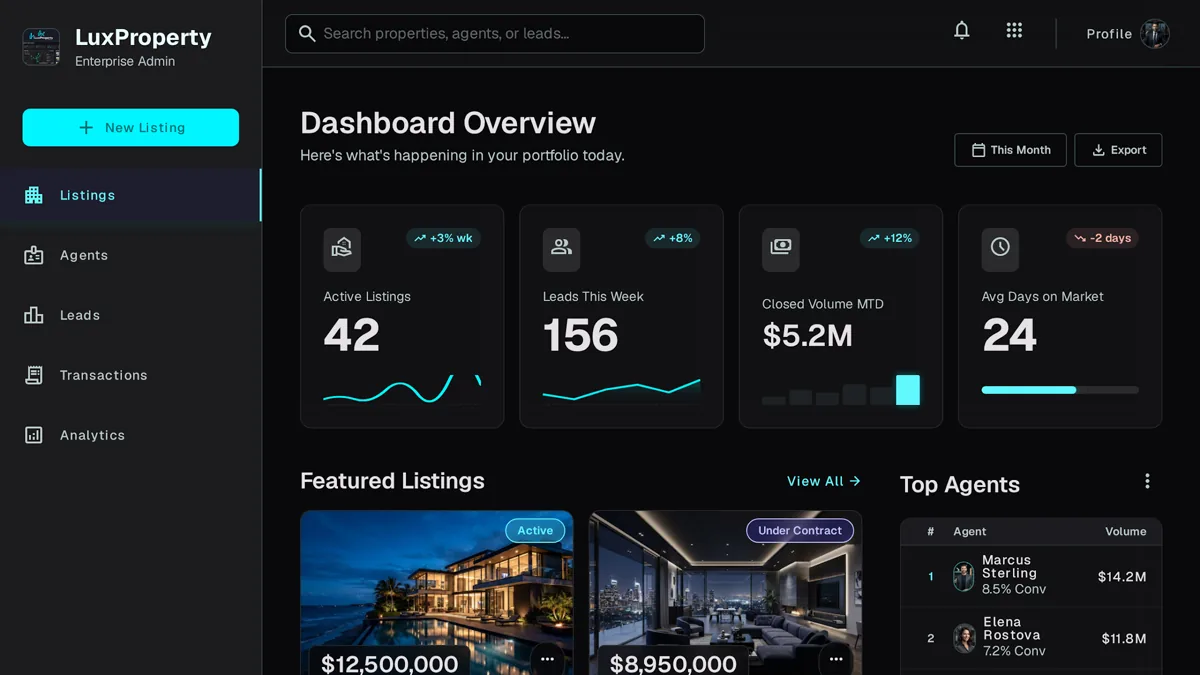Click the Leads bar chart icon
The width and height of the screenshot is (1200, 675).
[34, 315]
